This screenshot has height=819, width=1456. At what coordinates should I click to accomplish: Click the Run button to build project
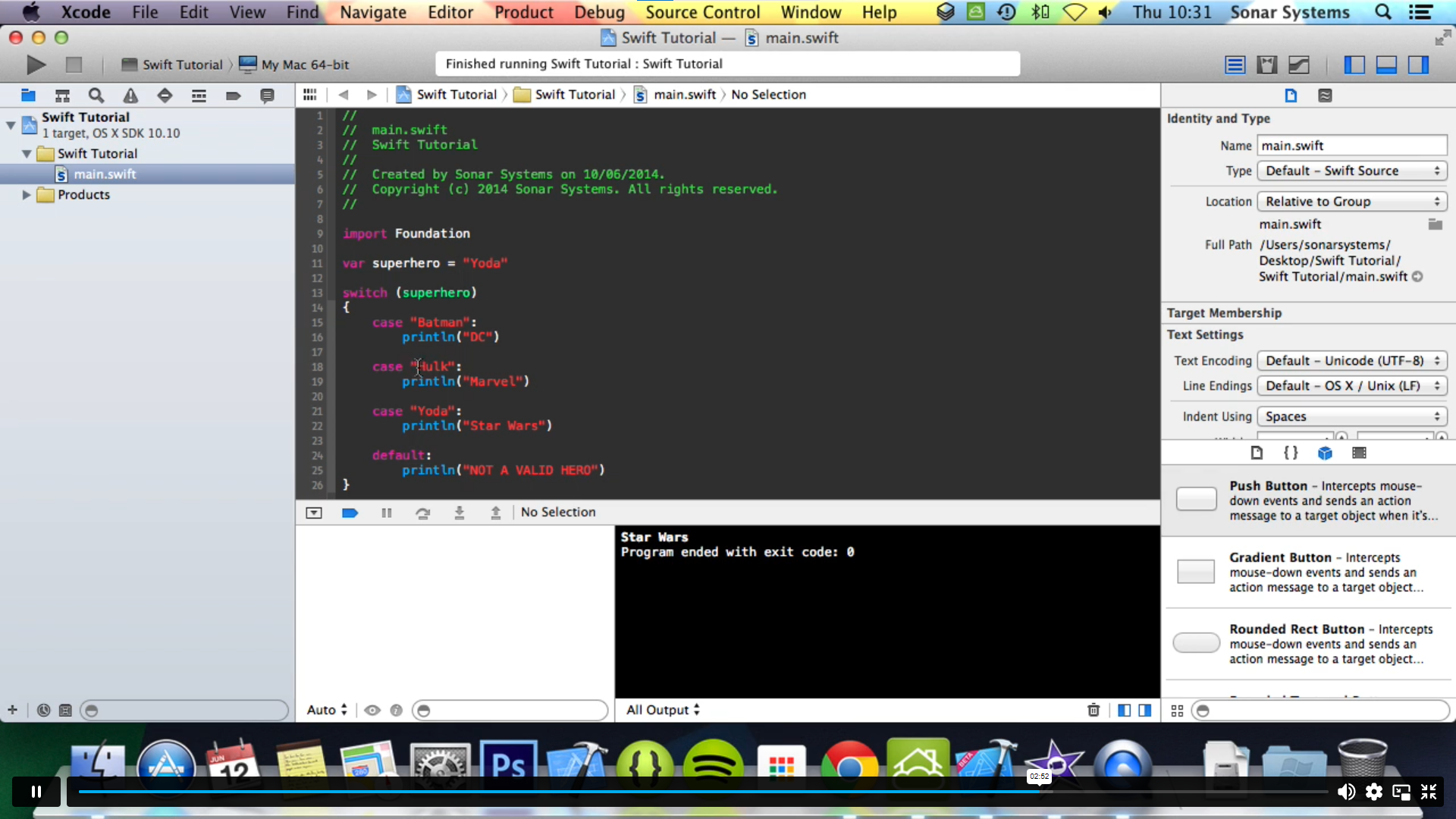coord(34,63)
